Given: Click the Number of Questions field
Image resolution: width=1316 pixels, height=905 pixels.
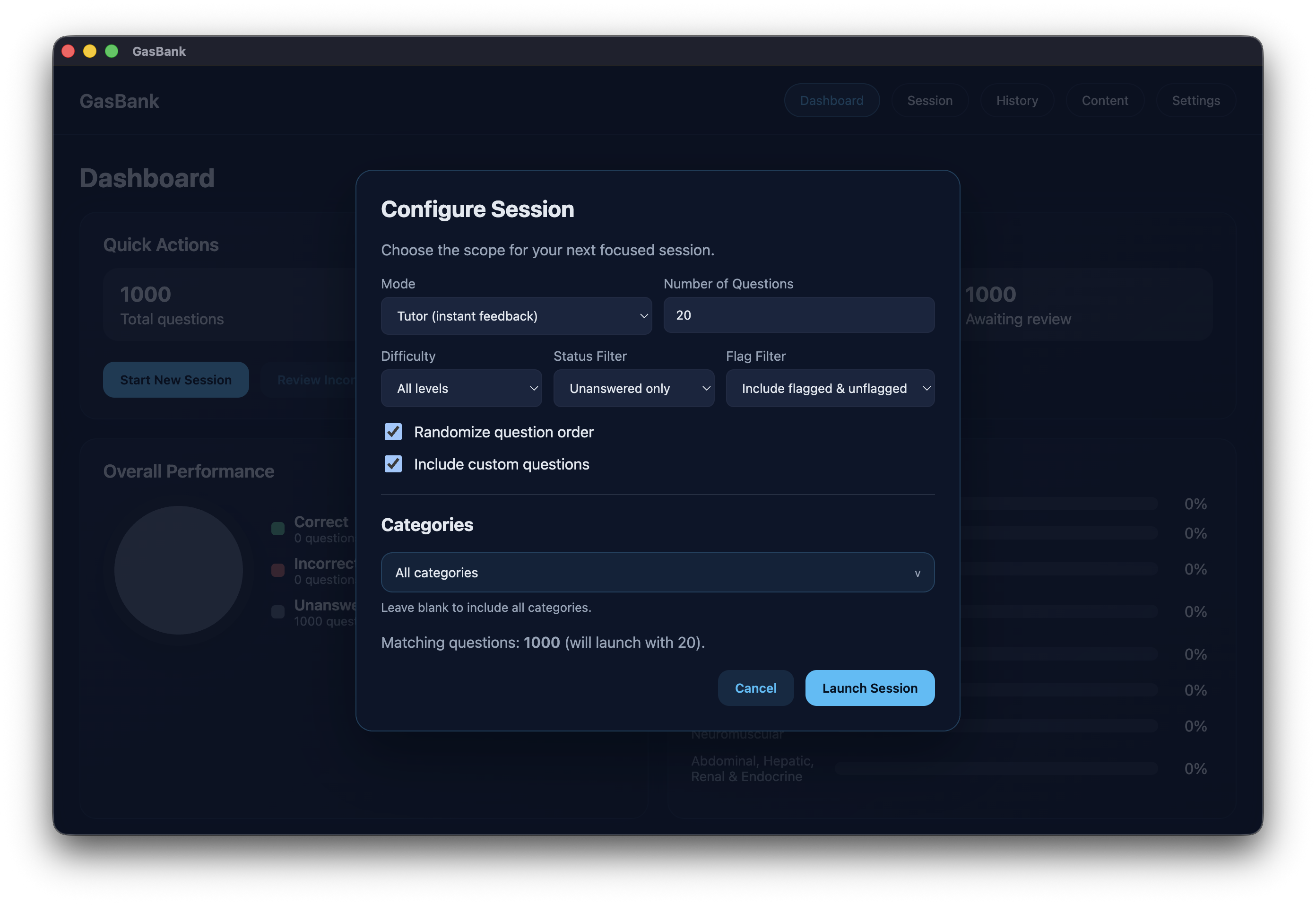Looking at the screenshot, I should coord(798,315).
